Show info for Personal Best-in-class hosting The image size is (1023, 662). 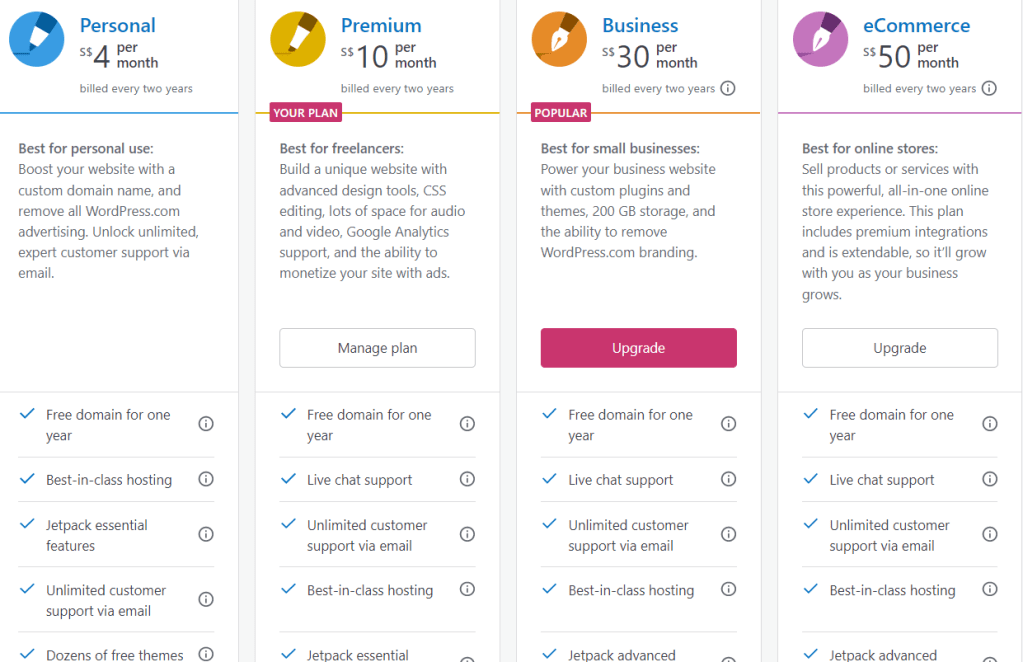pyautogui.click(x=206, y=479)
